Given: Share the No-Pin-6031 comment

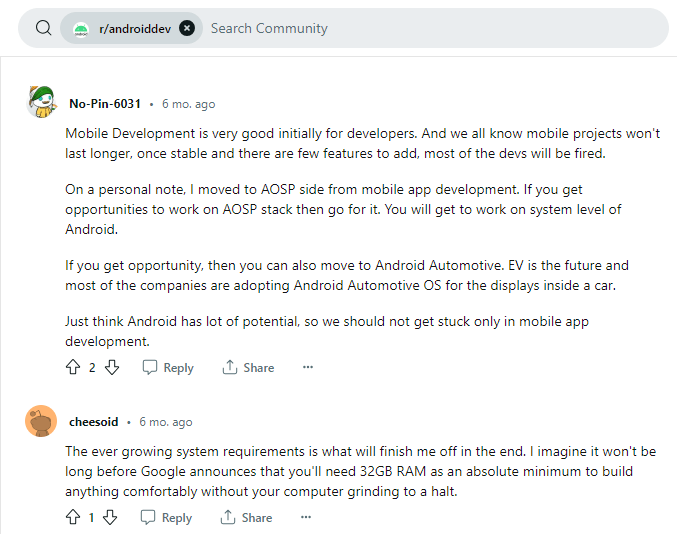Looking at the screenshot, I should (x=248, y=367).
